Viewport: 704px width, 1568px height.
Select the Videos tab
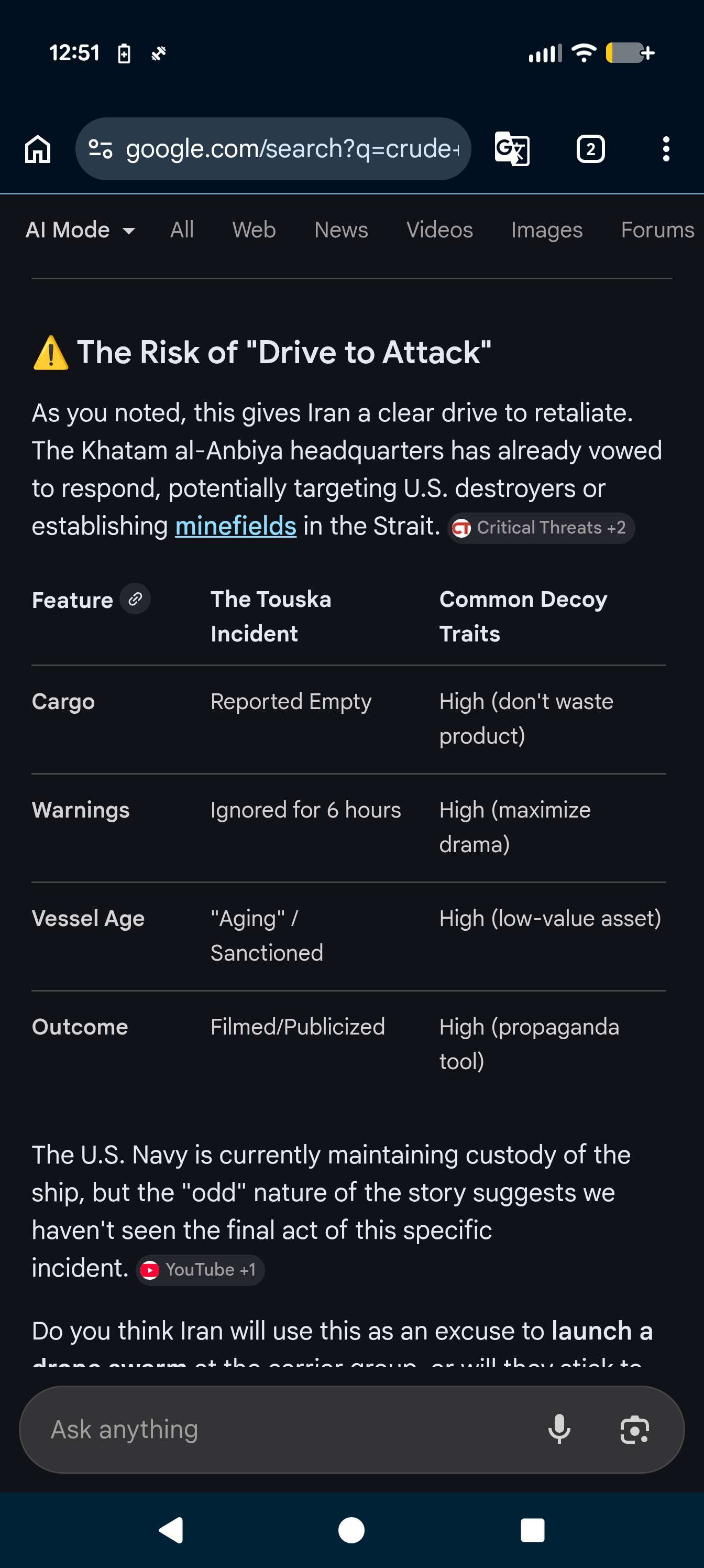(x=439, y=230)
